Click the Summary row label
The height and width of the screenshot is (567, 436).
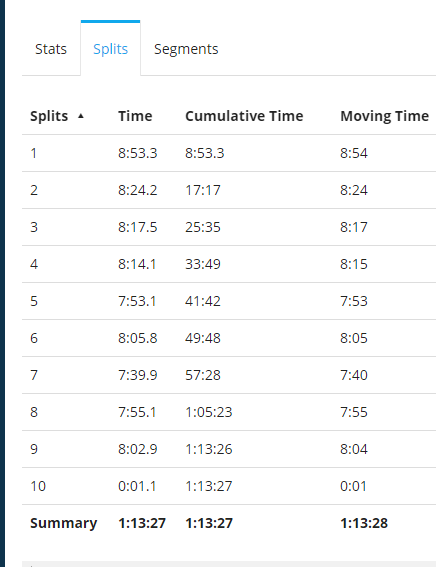coord(64,523)
